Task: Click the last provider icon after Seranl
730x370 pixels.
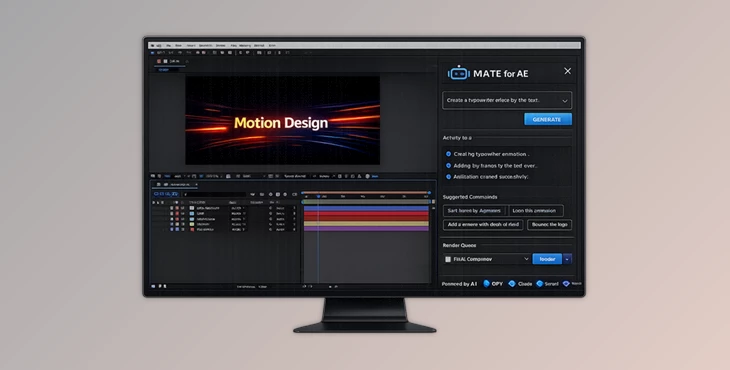Action: 566,283
